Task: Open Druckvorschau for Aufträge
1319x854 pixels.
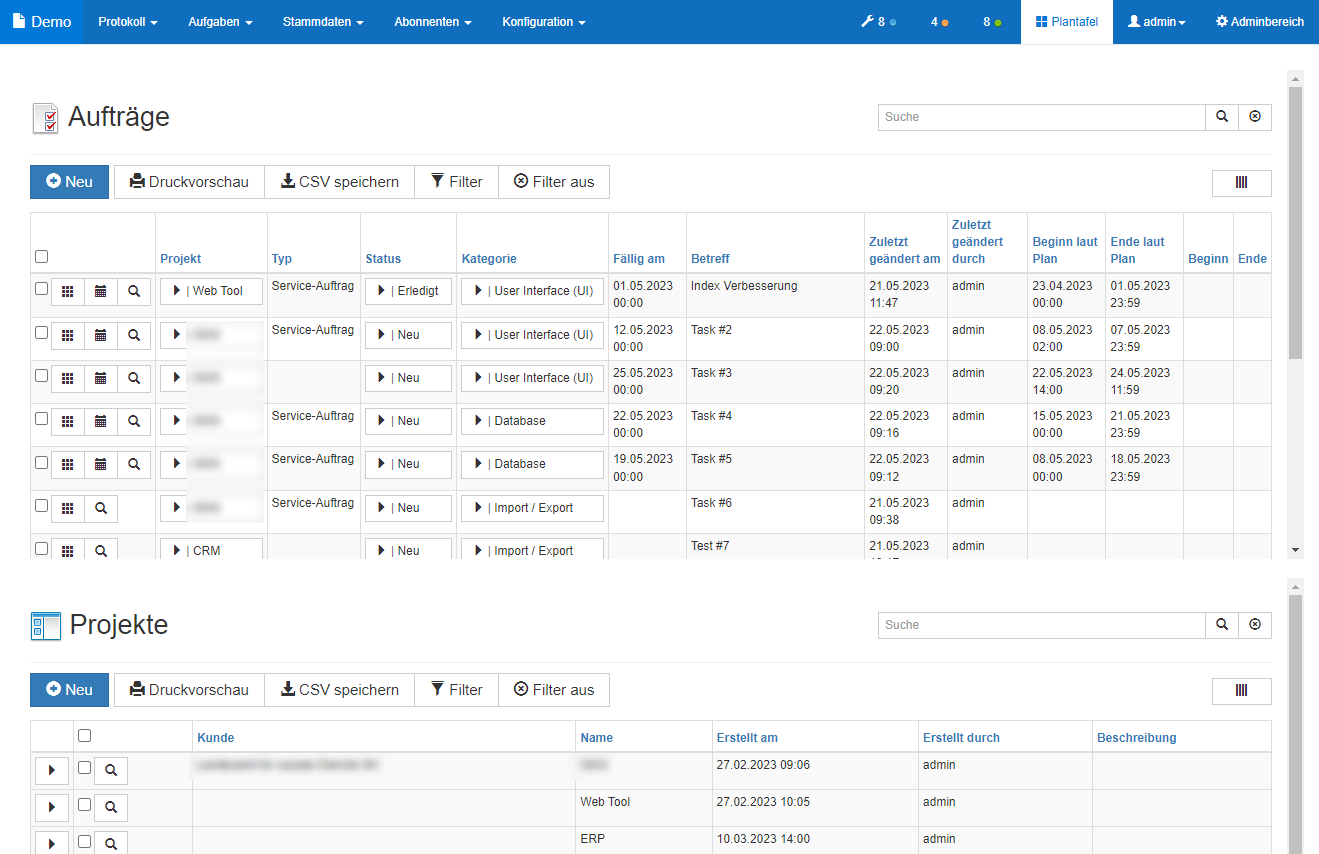Action: [x=189, y=182]
